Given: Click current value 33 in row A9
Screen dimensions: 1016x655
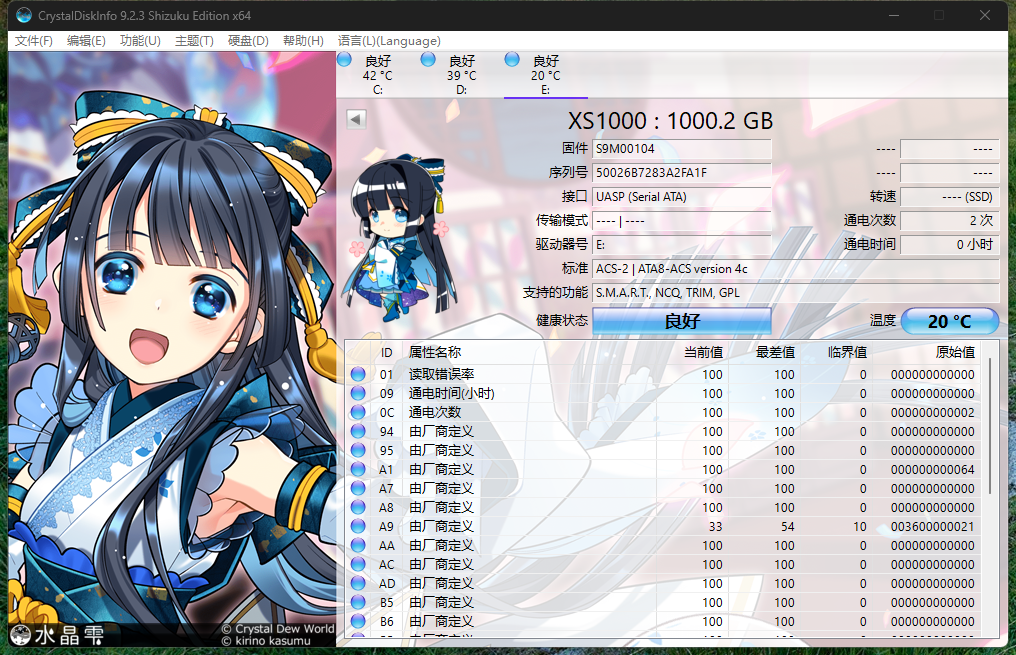Looking at the screenshot, I should (715, 526).
